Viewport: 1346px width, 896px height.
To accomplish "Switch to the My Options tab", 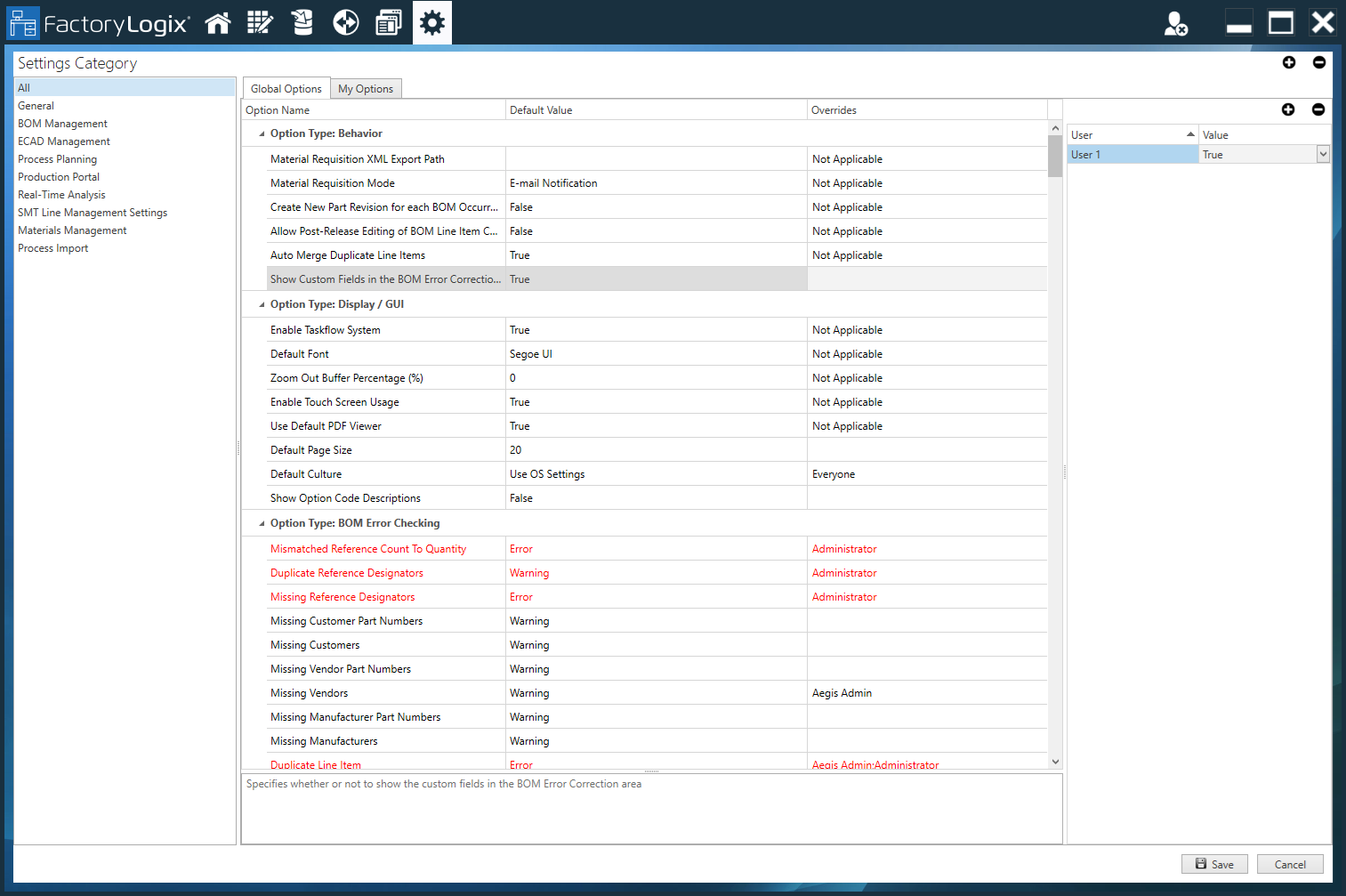I will pyautogui.click(x=366, y=88).
